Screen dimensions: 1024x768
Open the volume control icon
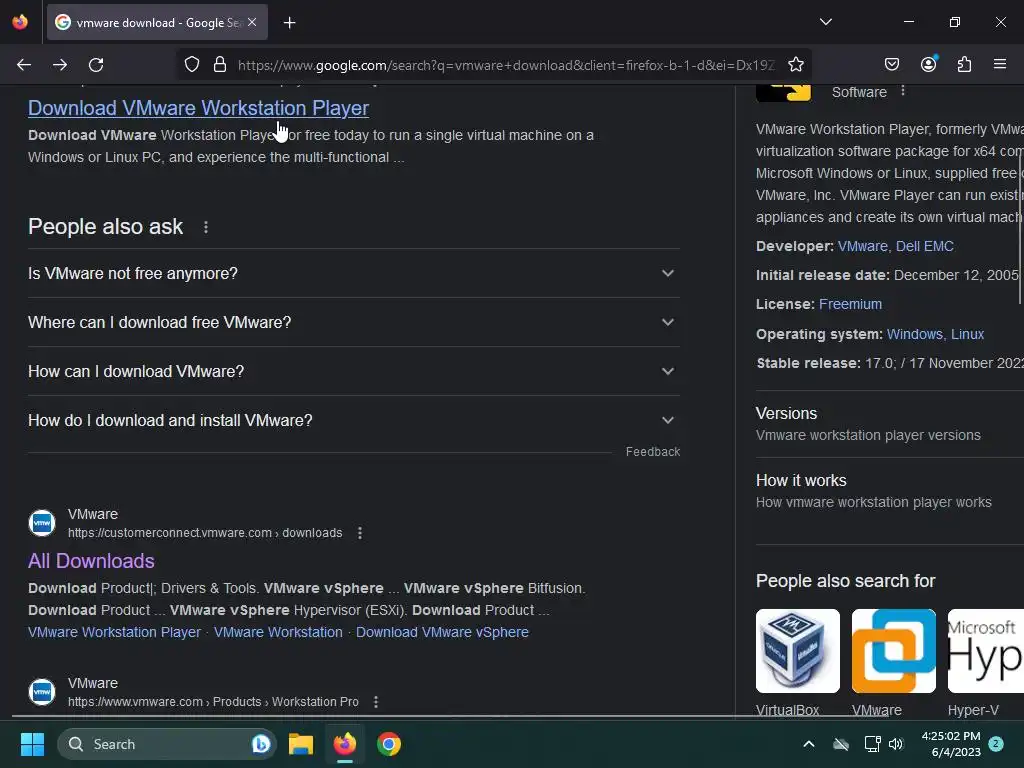896,744
